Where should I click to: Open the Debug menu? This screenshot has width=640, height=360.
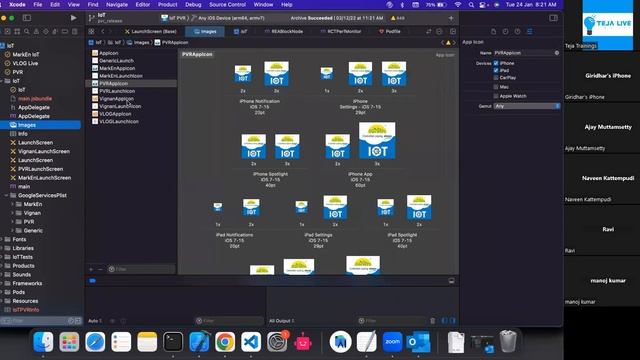click(x=193, y=4)
